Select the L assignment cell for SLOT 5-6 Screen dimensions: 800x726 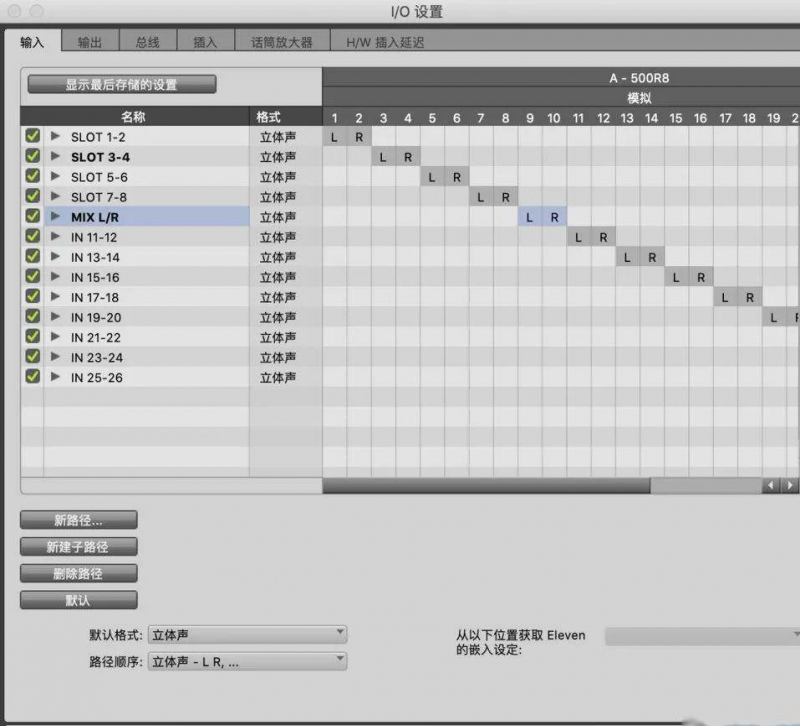pyautogui.click(x=432, y=177)
